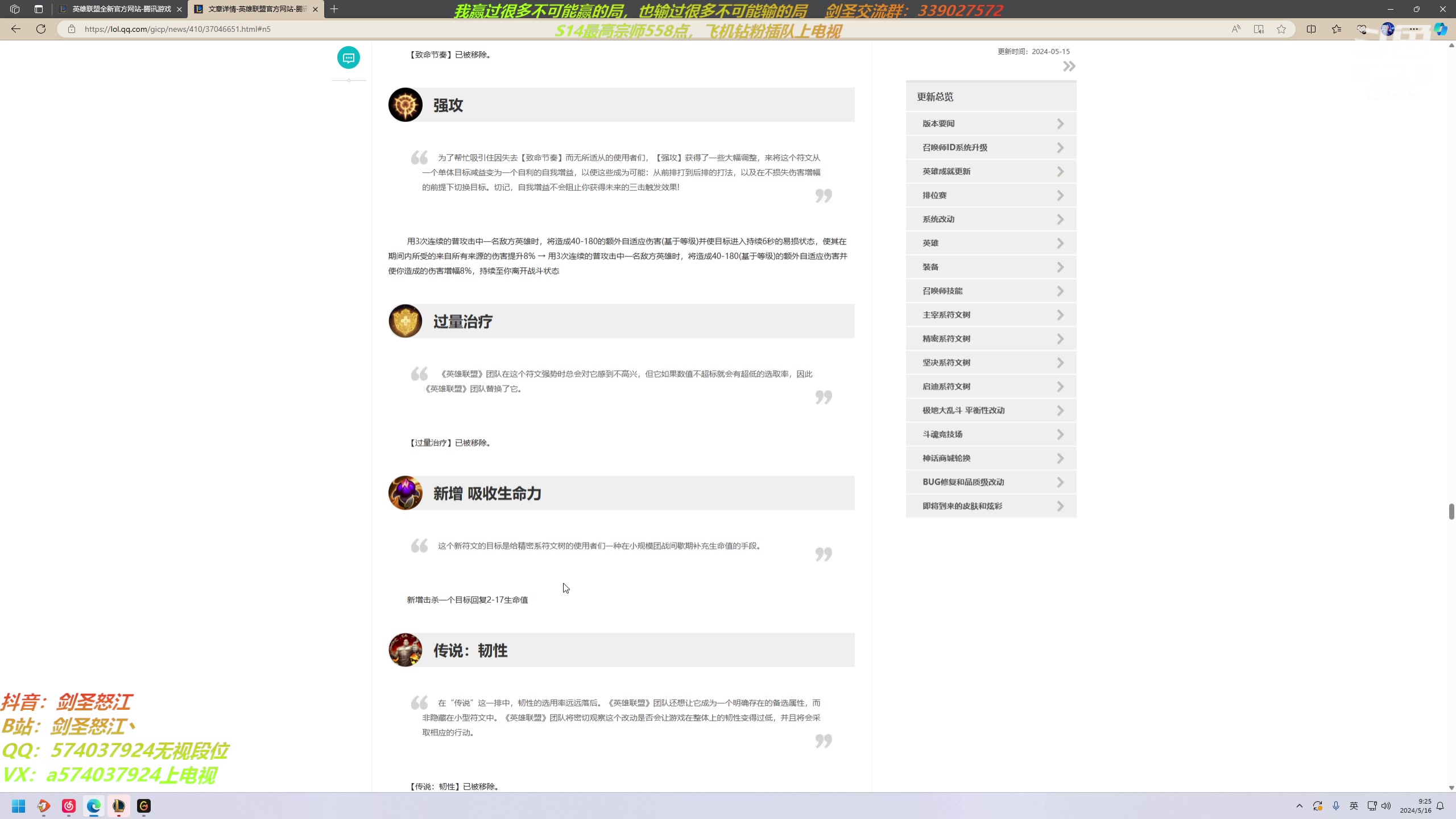The width and height of the screenshot is (1456, 819).
Task: Expand 版本要闻 section
Action: click(x=991, y=123)
